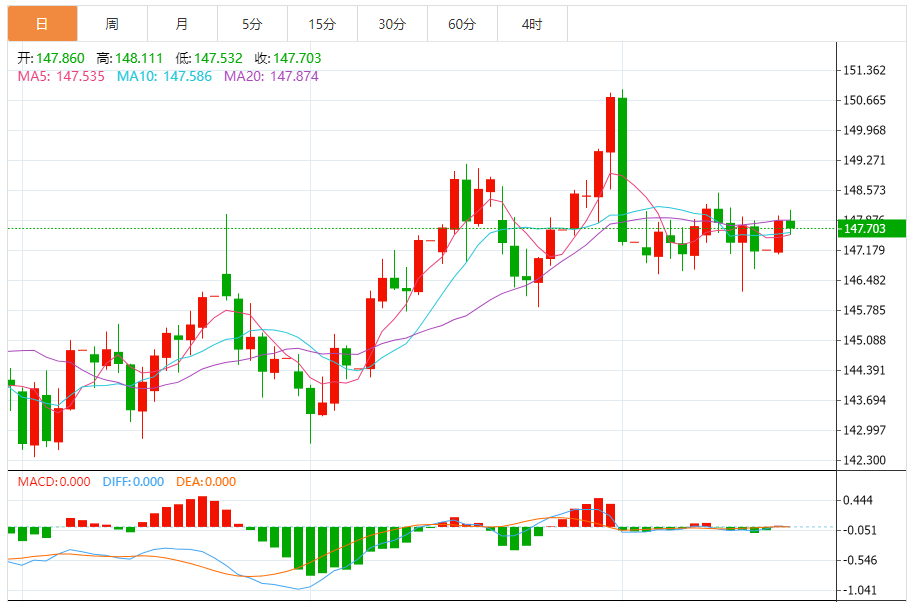Click the 148.573 price axis label

click(x=865, y=190)
